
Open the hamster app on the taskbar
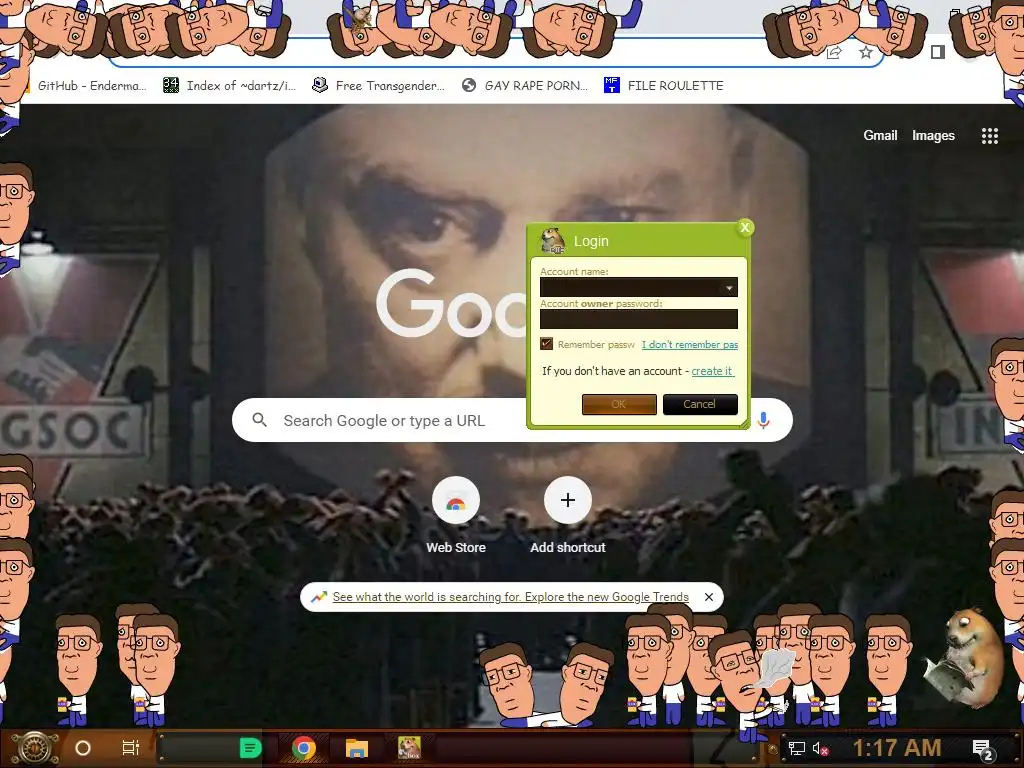pyautogui.click(x=409, y=748)
